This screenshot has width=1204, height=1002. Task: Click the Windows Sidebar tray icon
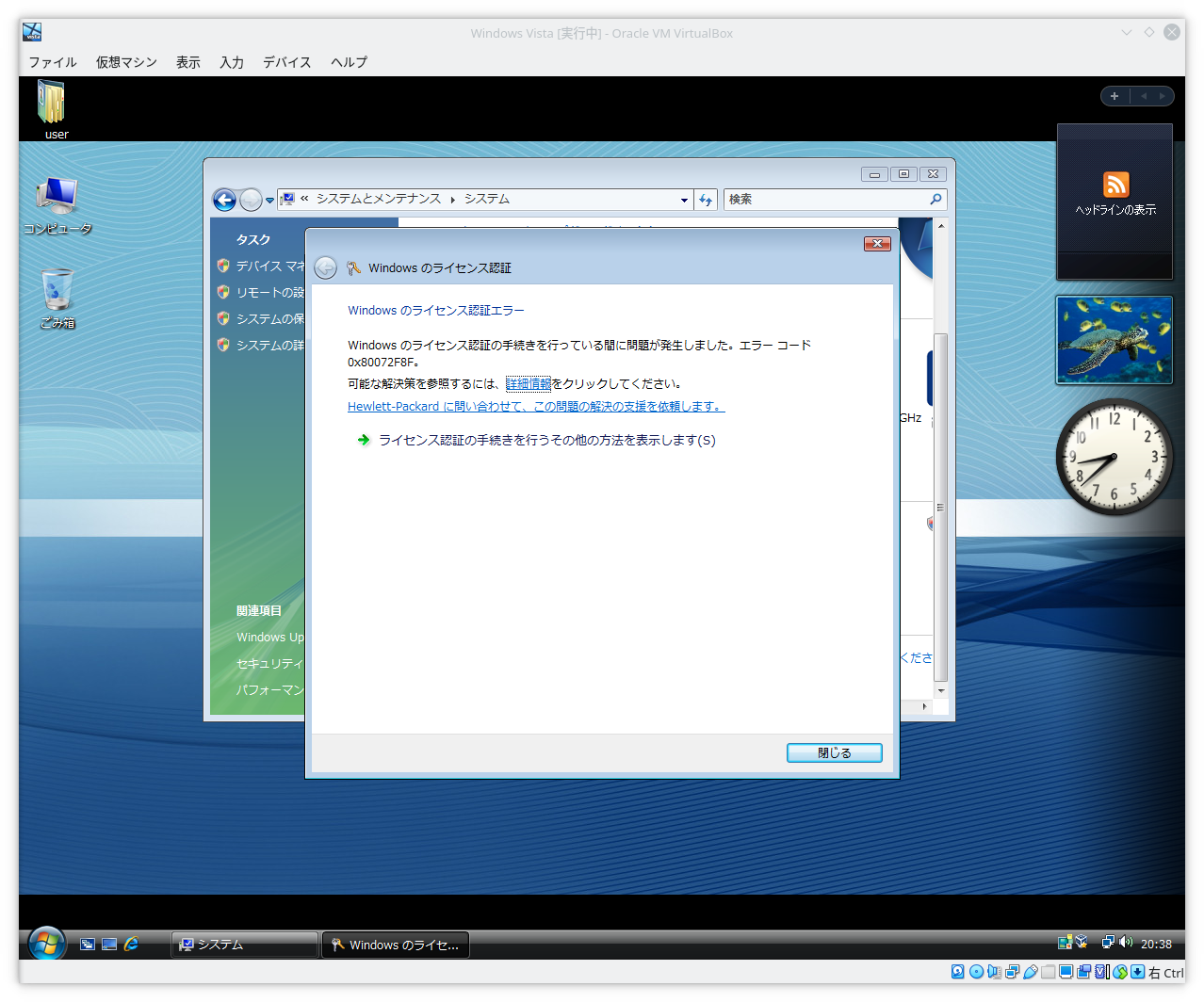[1065, 943]
